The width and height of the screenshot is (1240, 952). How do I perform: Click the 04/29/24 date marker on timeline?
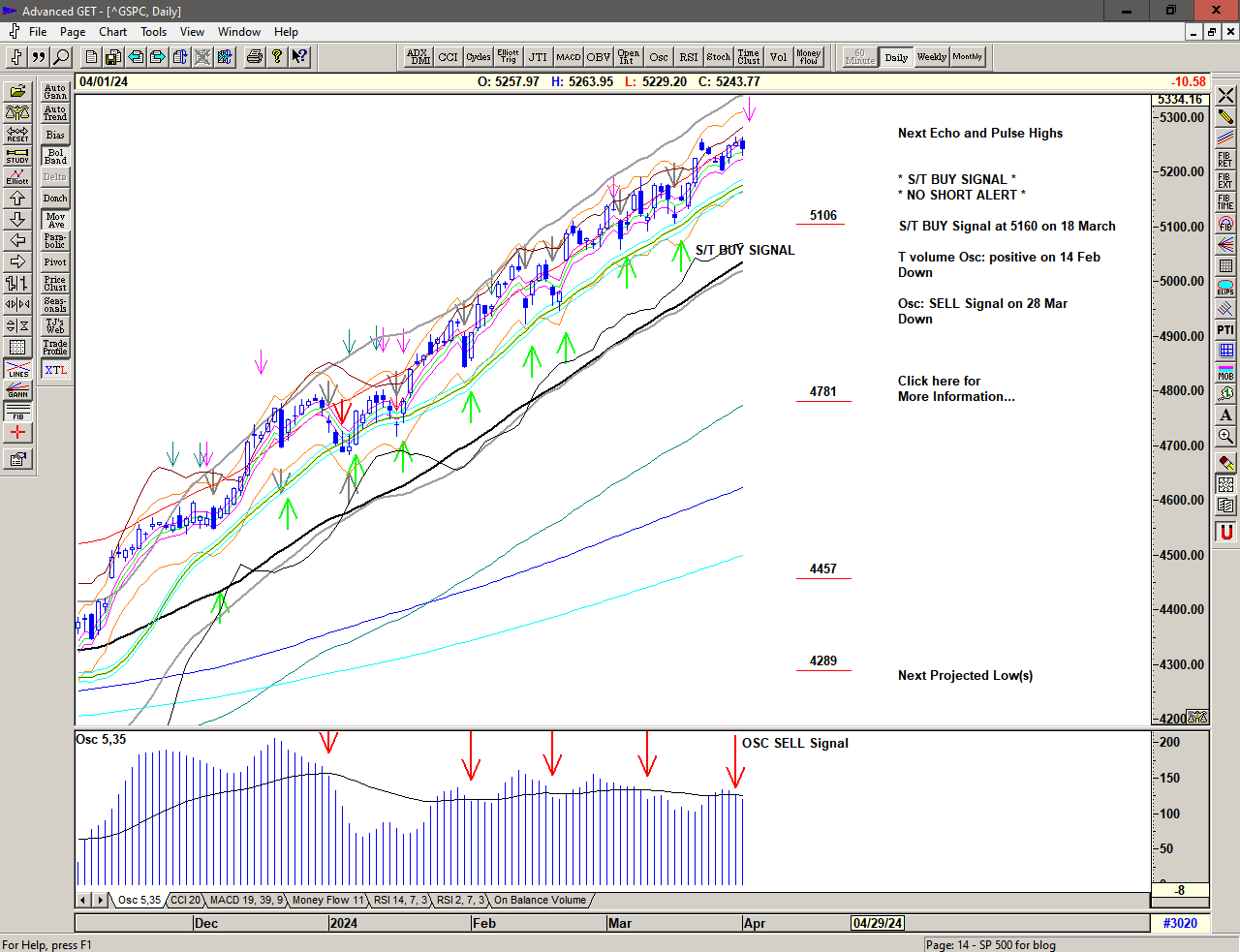(878, 923)
